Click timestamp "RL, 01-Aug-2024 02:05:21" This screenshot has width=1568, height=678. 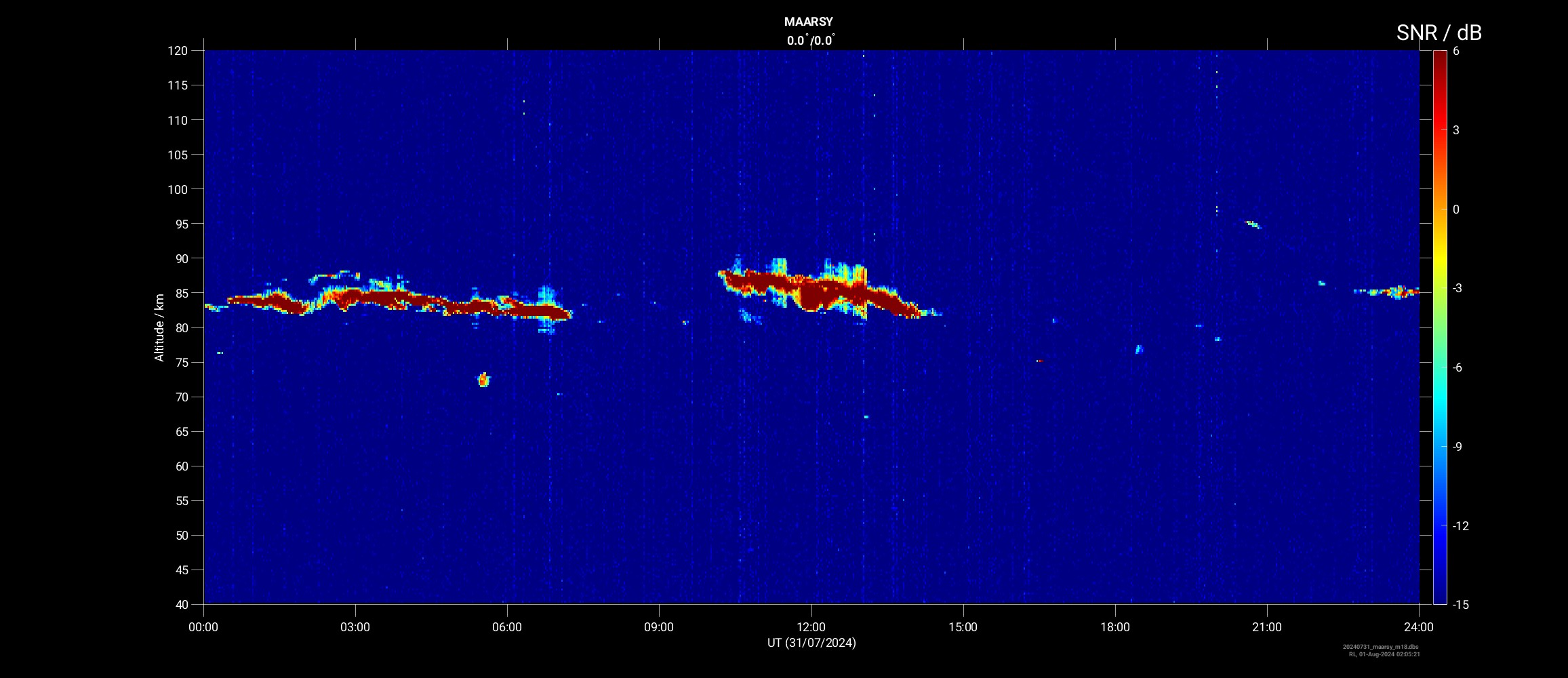pyautogui.click(x=1384, y=654)
